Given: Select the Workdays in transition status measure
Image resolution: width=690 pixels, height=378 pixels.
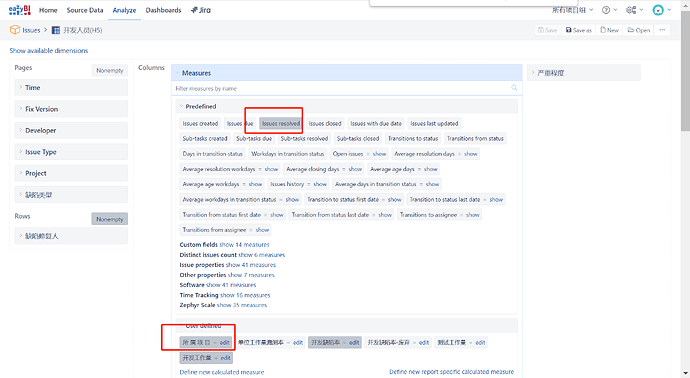Looking at the screenshot, I should (x=287, y=154).
